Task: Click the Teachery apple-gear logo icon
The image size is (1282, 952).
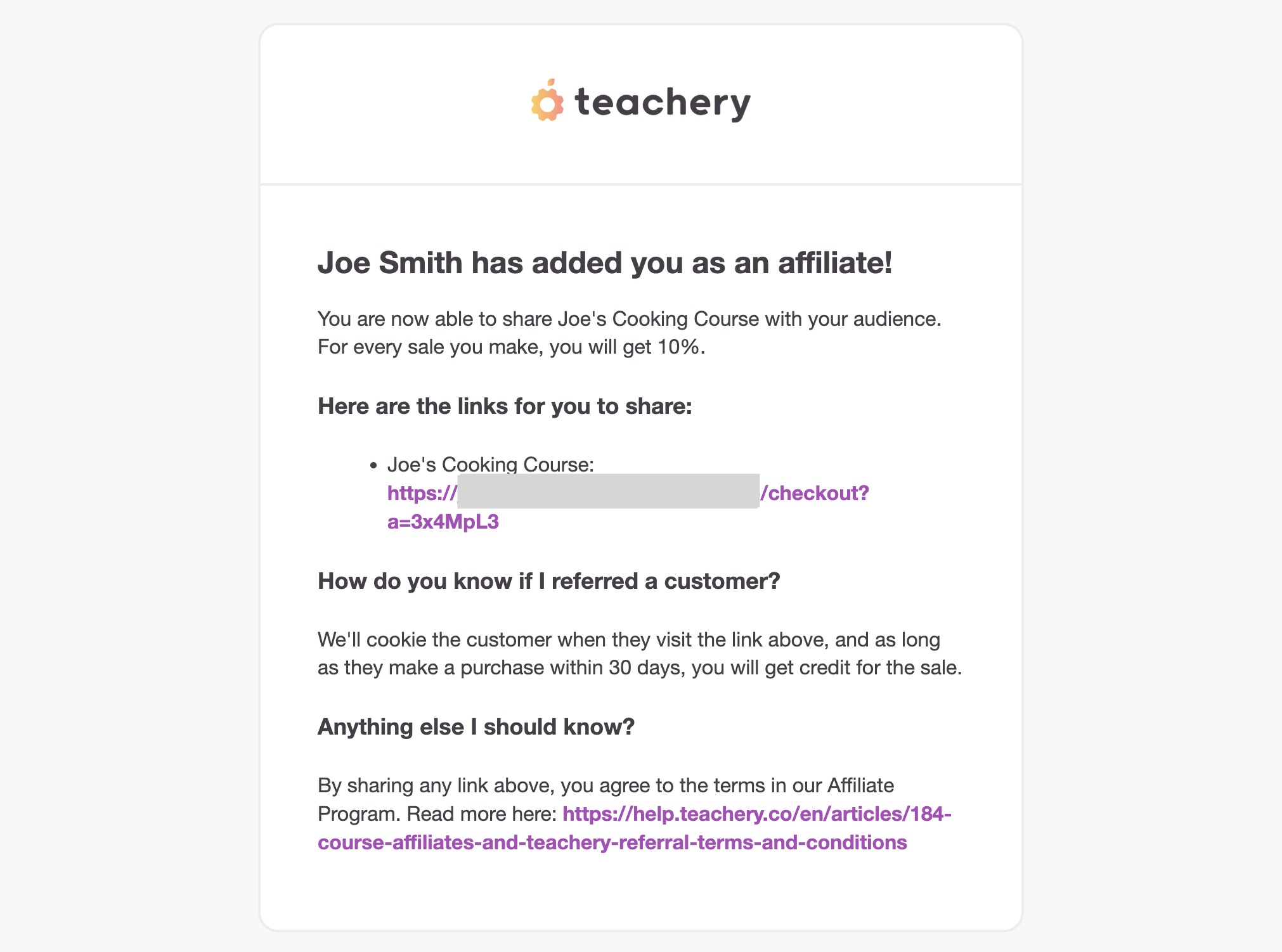Action: click(547, 101)
